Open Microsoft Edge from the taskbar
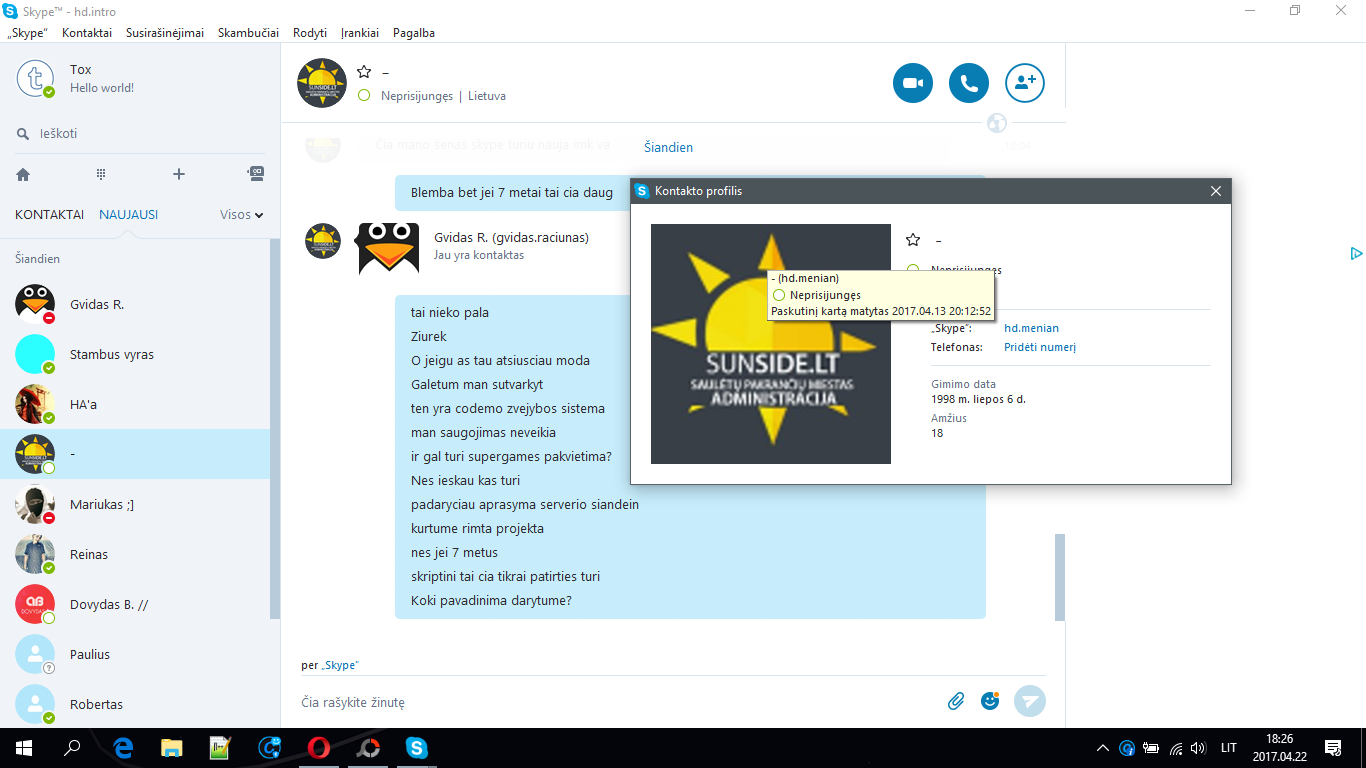 pos(123,748)
